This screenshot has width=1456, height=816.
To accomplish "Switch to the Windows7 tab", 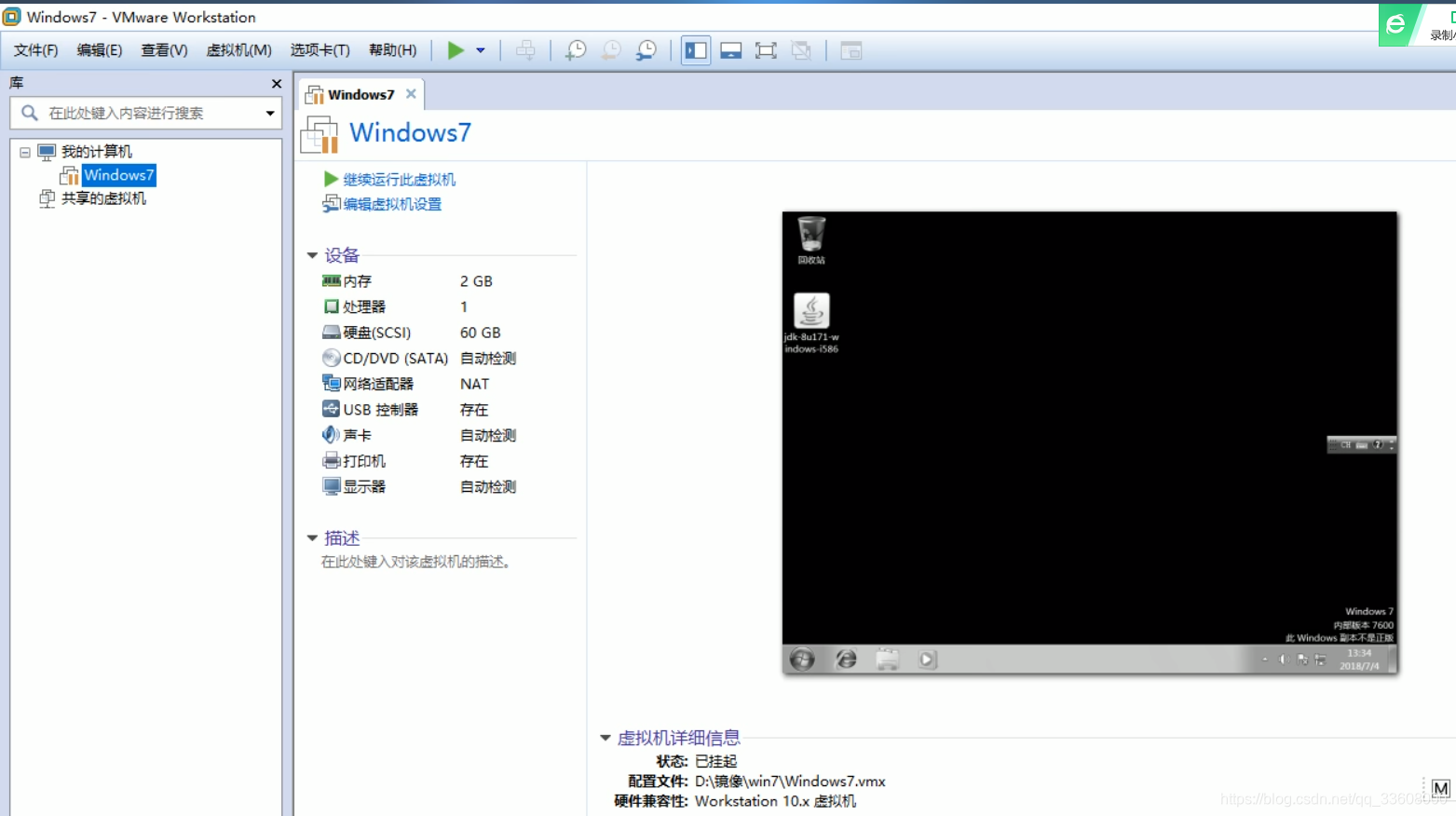I will [x=361, y=94].
